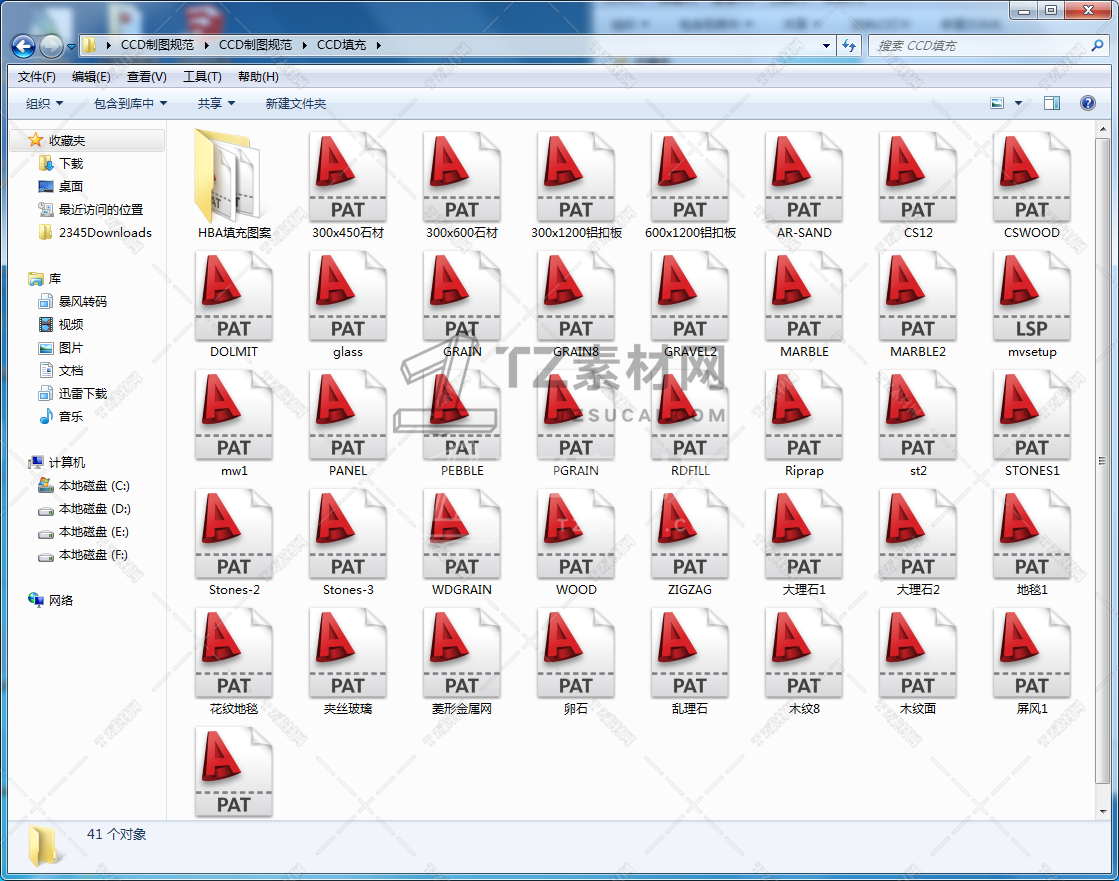Image resolution: width=1119 pixels, height=881 pixels.
Task: Open the help button
Action: (x=1088, y=103)
